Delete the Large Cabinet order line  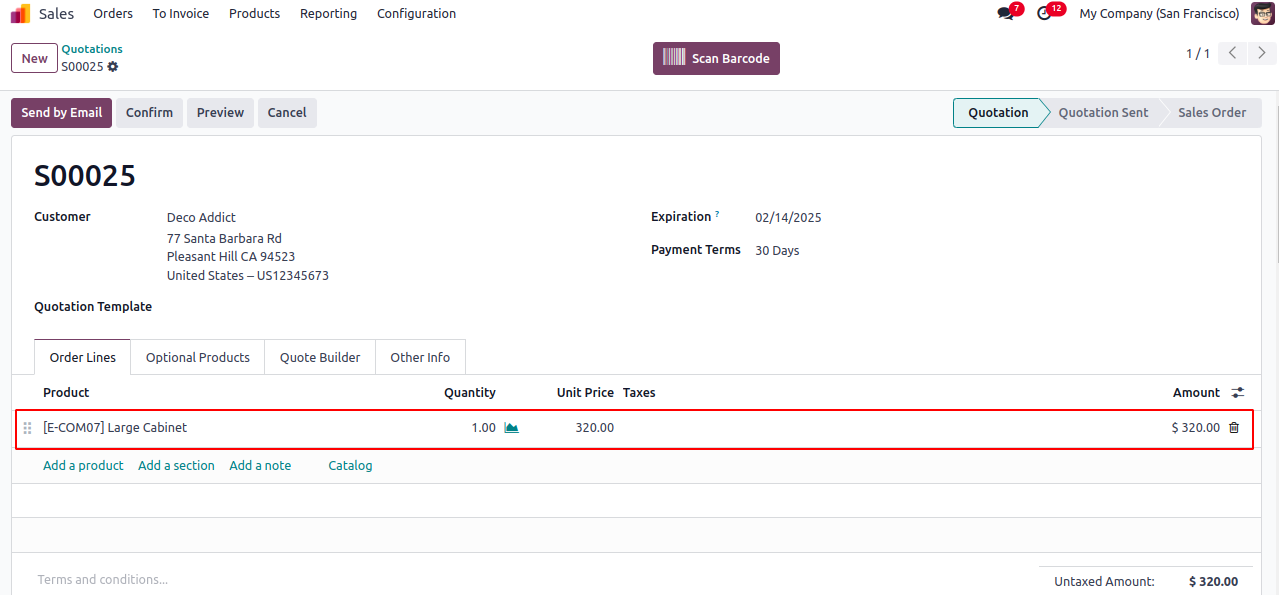pyautogui.click(x=1234, y=428)
